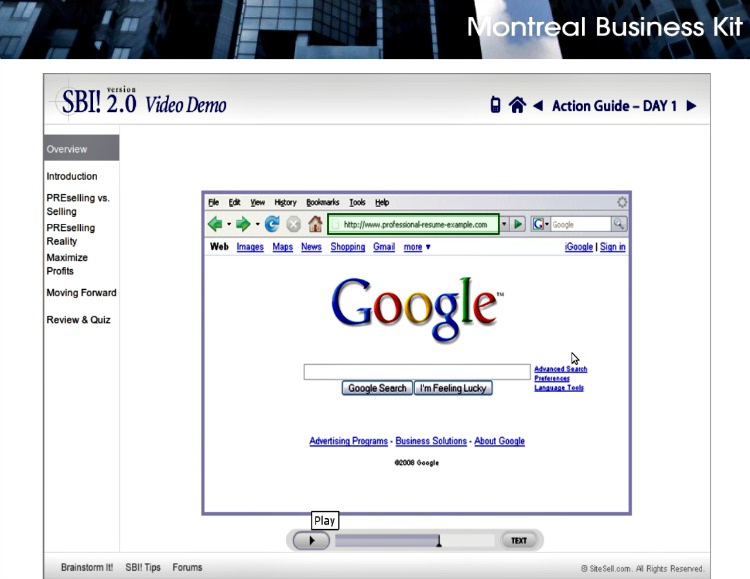Click the green Go arrow button

click(x=518, y=224)
